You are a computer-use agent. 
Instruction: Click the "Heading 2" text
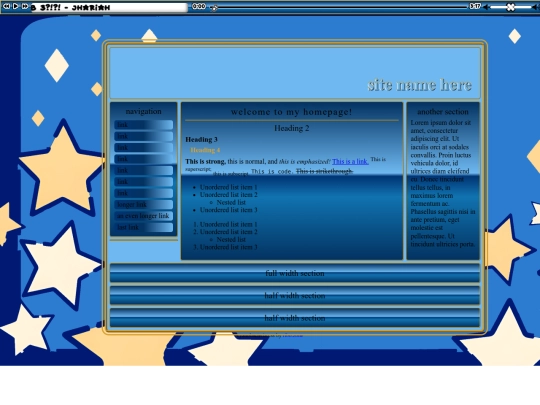(x=292, y=128)
